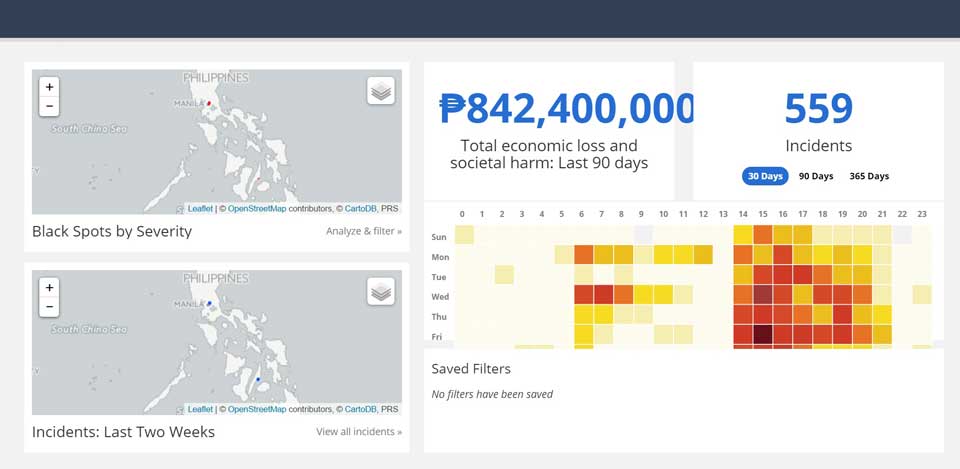960x469 pixels.
Task: Zoom in on Incidents map
Action: tap(49, 288)
